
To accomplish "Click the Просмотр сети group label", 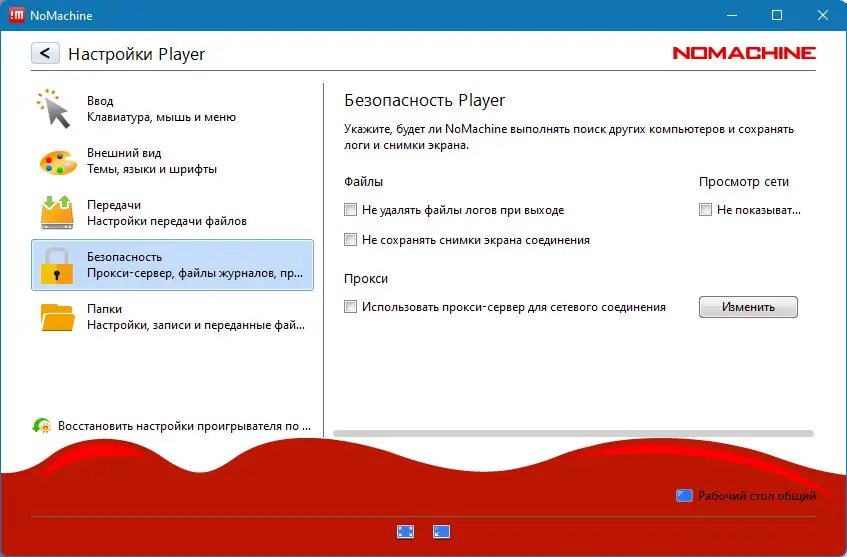I will pos(744,182).
